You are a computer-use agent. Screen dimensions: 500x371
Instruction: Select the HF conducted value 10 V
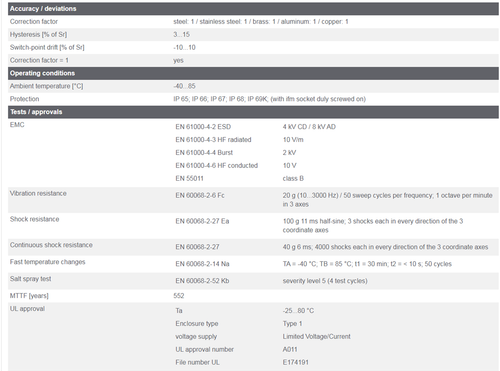coord(289,166)
